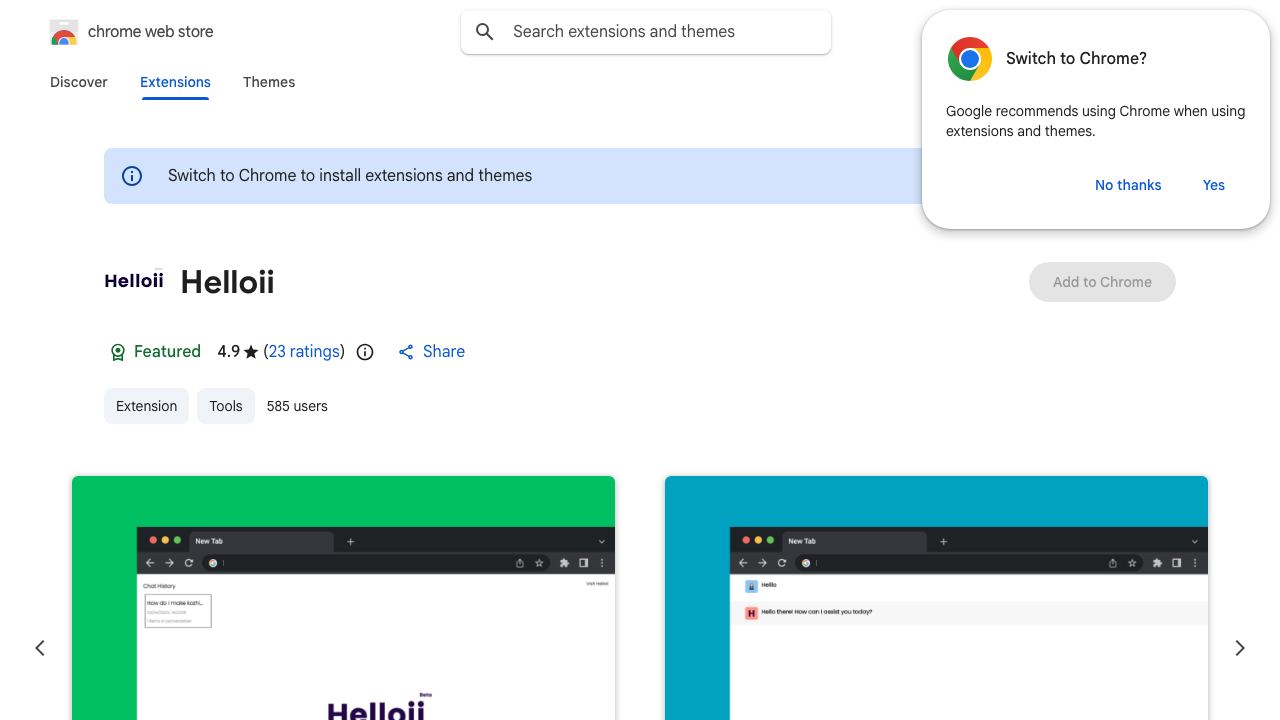Open the blue chat screenshot thumbnail
Image resolution: width=1280 pixels, height=720 pixels.
(936, 598)
